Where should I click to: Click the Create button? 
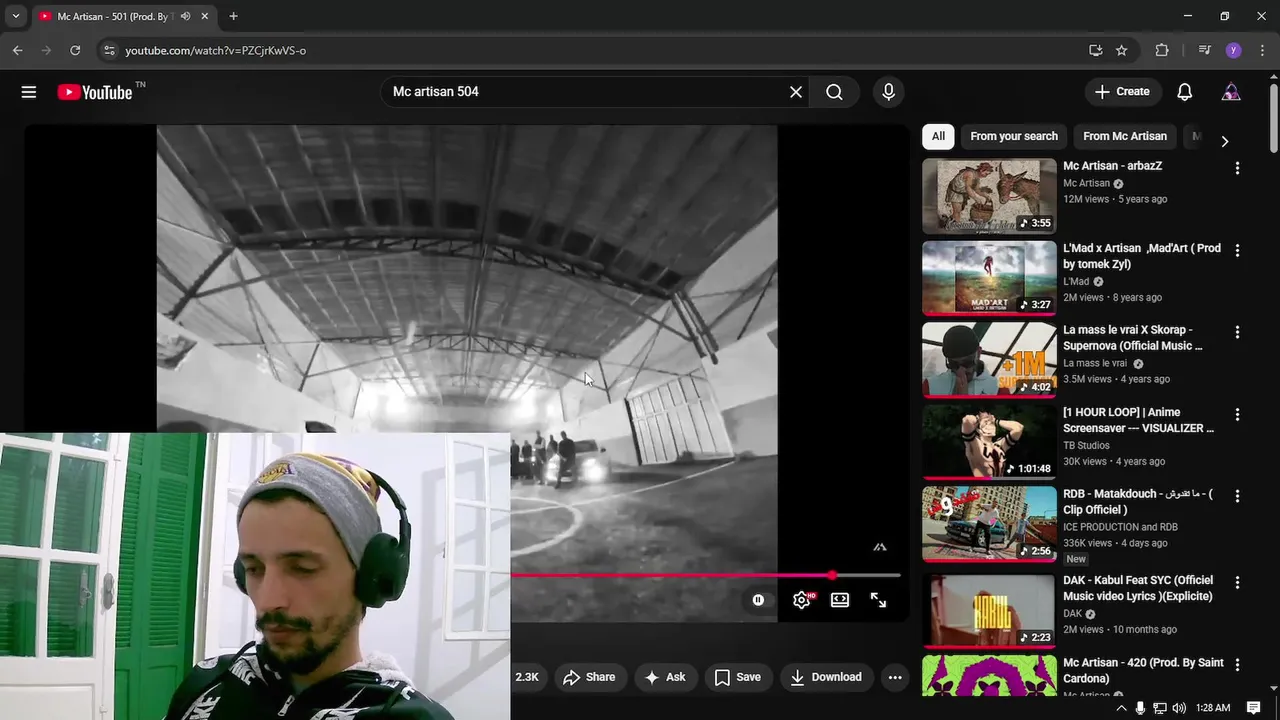[x=1123, y=92]
